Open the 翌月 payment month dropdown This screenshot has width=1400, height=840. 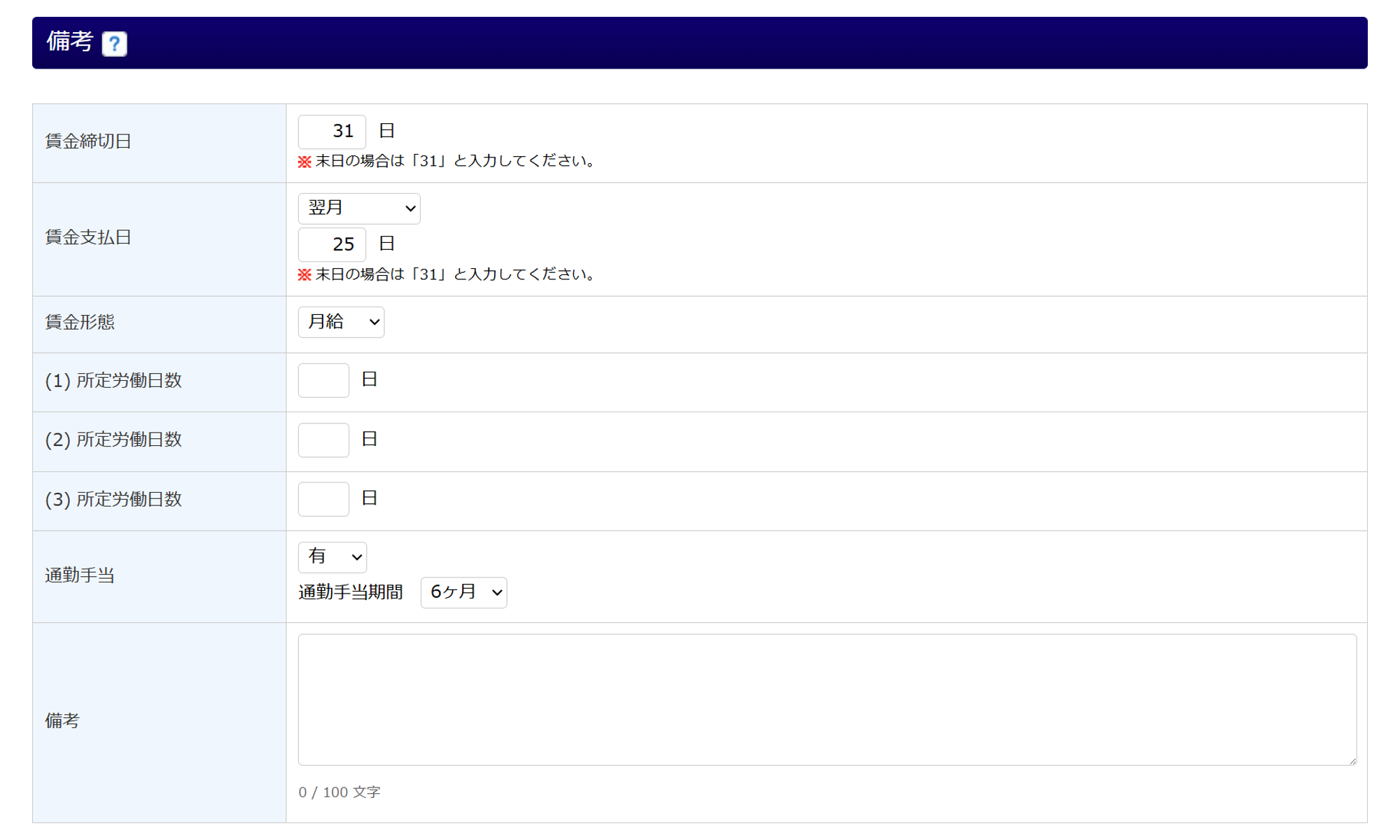359,209
